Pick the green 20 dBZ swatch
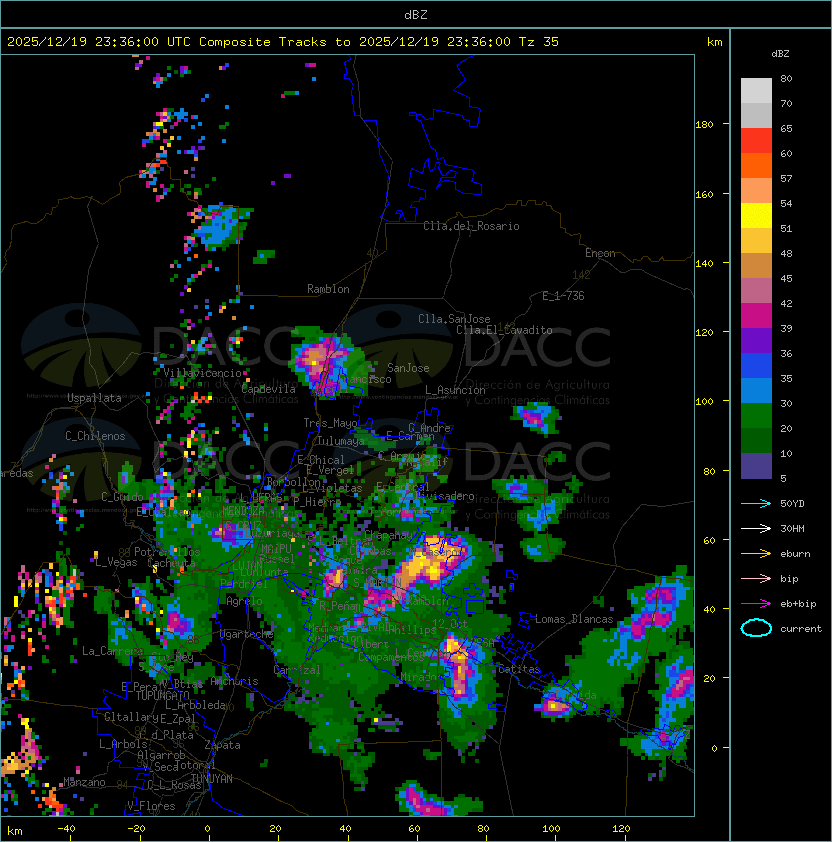 coord(756,416)
